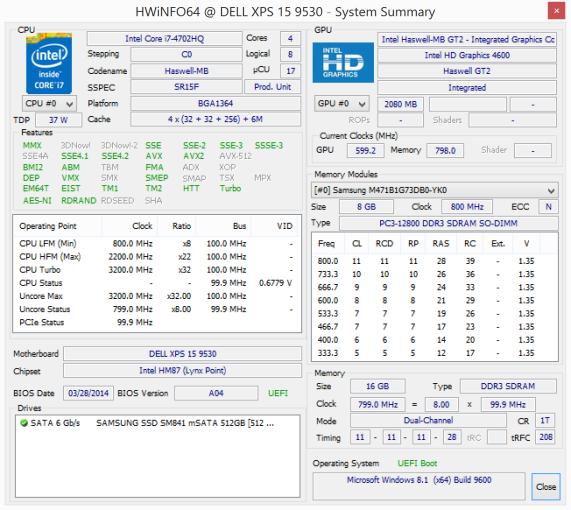Click the Codename Haswell-MB value
The height and width of the screenshot is (510, 571).
coord(186,71)
